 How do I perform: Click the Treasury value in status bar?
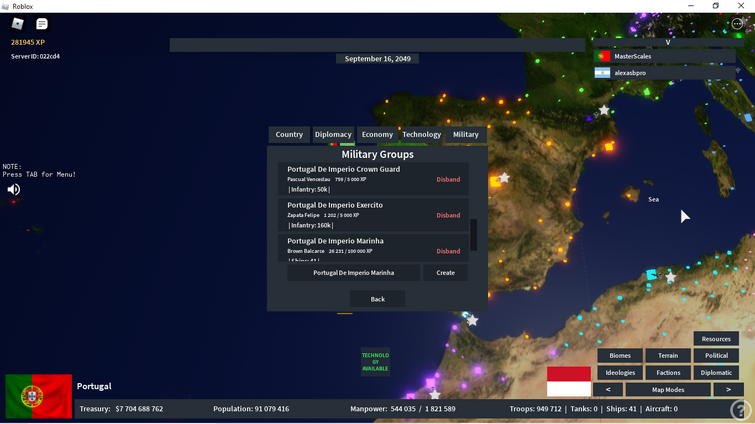(139, 409)
